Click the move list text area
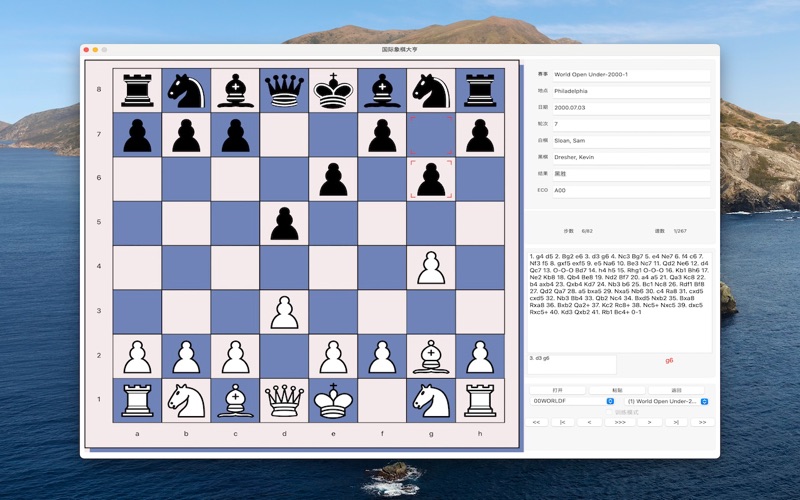Screen dimensions: 800x500 (619, 302)
